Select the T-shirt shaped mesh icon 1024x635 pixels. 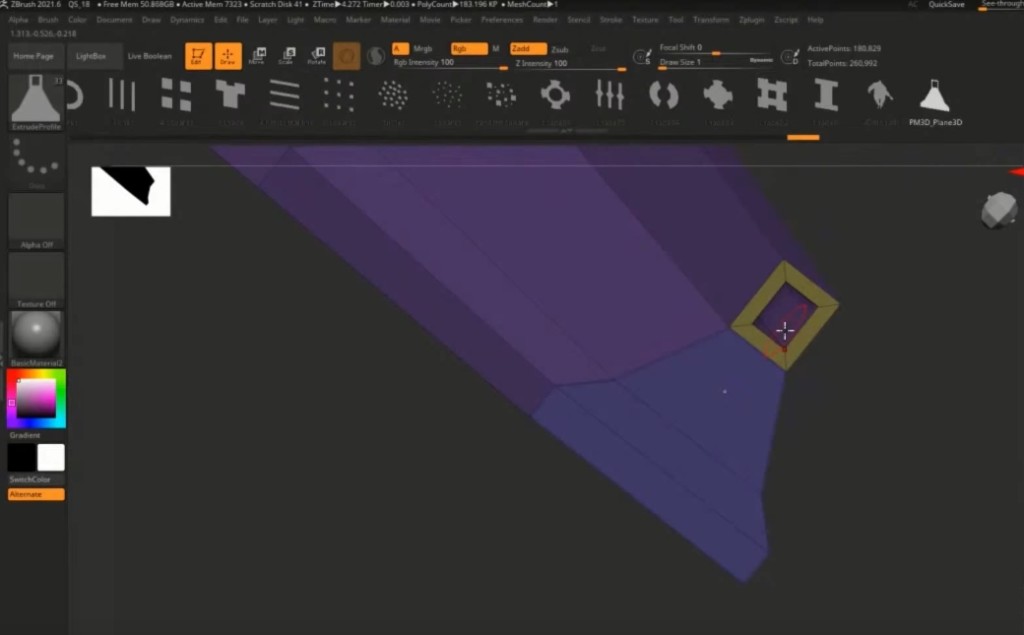tap(230, 95)
